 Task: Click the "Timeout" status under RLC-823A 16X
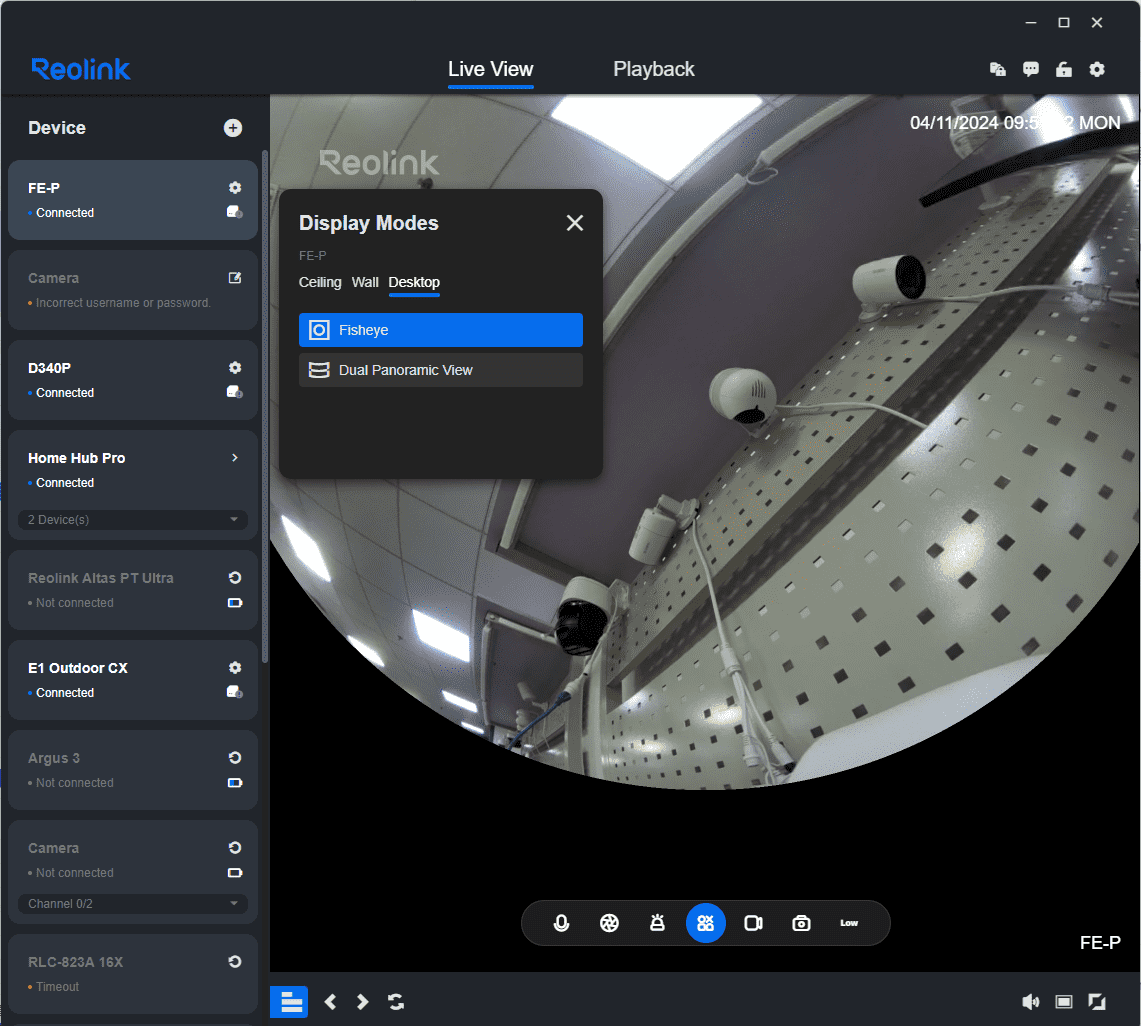[57, 987]
